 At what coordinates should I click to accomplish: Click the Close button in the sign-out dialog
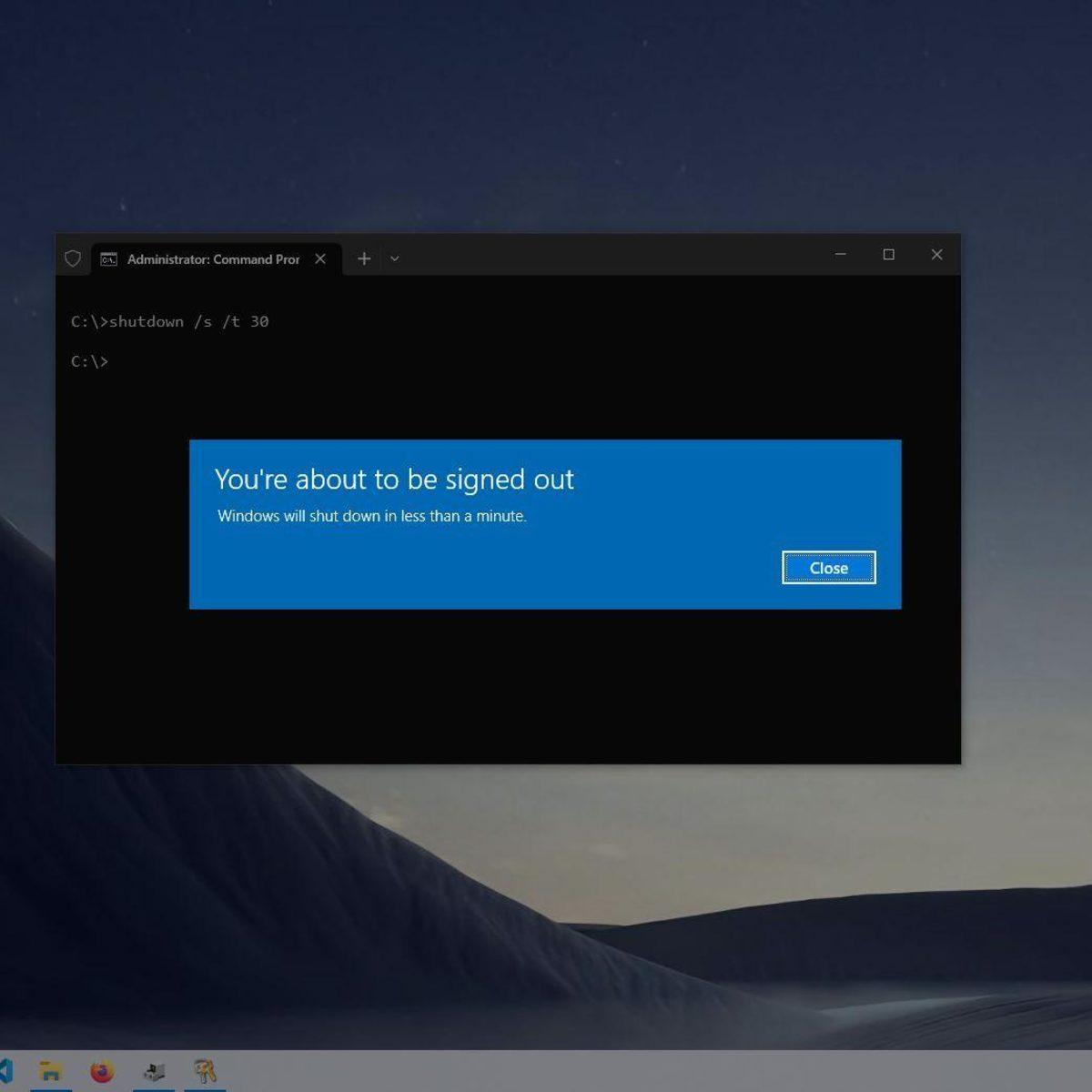(828, 568)
